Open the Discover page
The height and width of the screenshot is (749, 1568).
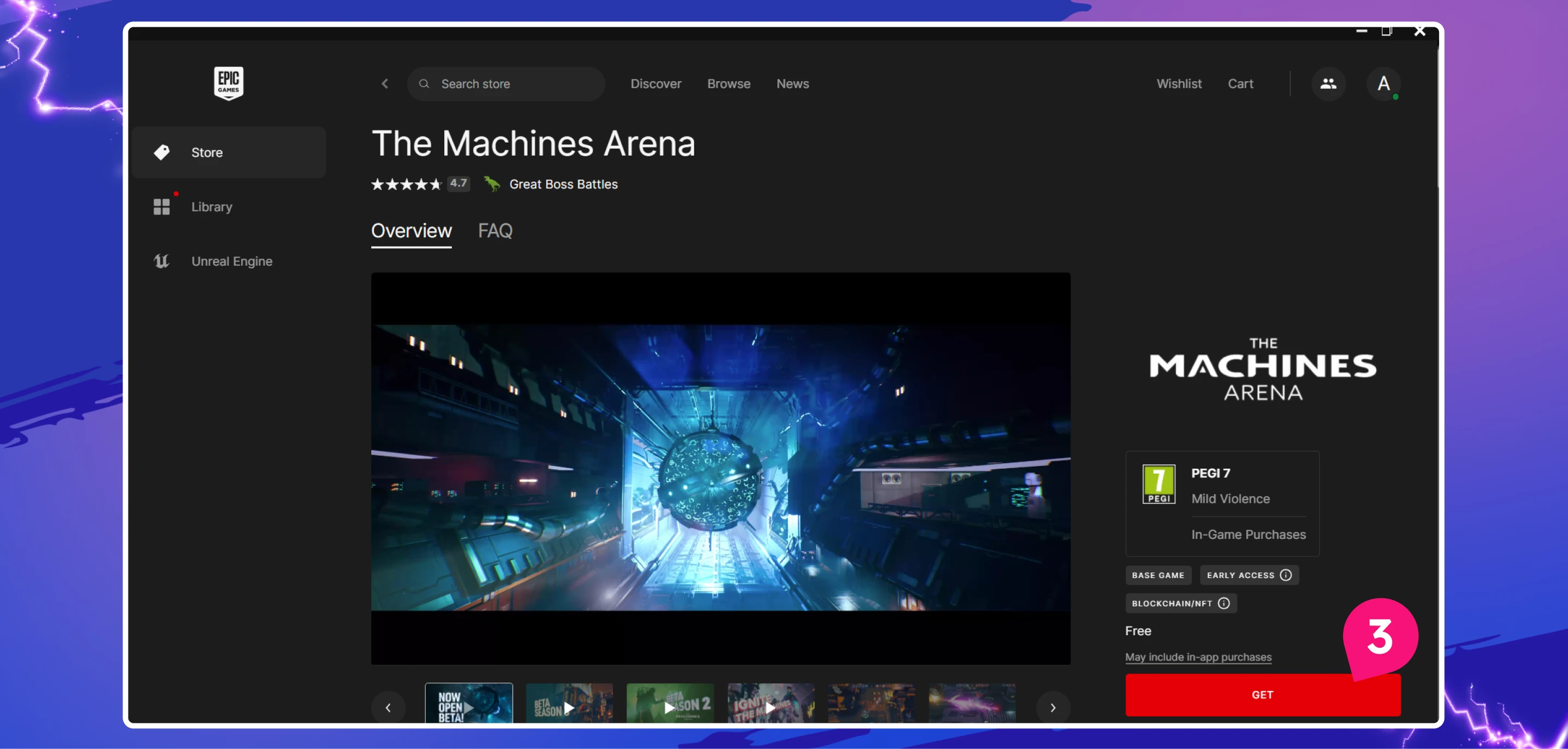coord(656,83)
